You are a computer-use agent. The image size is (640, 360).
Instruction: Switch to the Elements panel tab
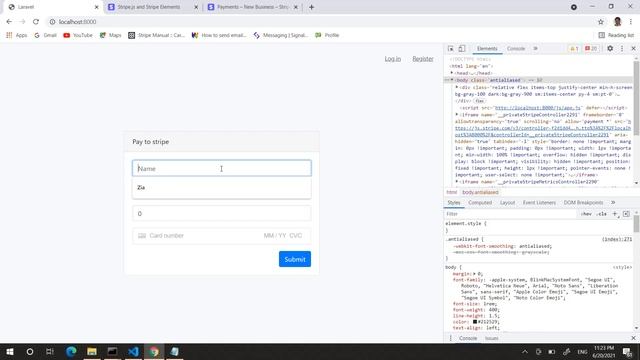[487, 49]
